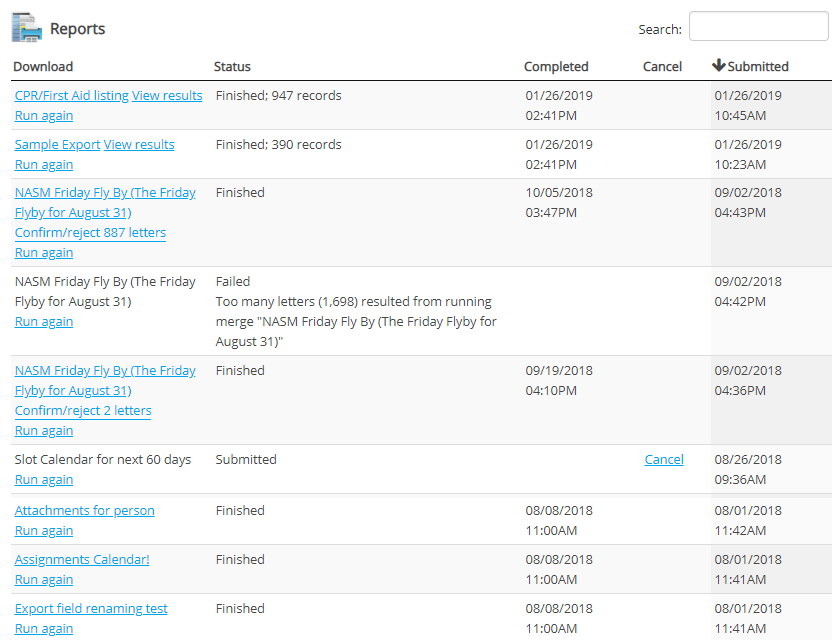This screenshot has height=640, width=832.
Task: Sort by the Download column header
Action: (43, 67)
